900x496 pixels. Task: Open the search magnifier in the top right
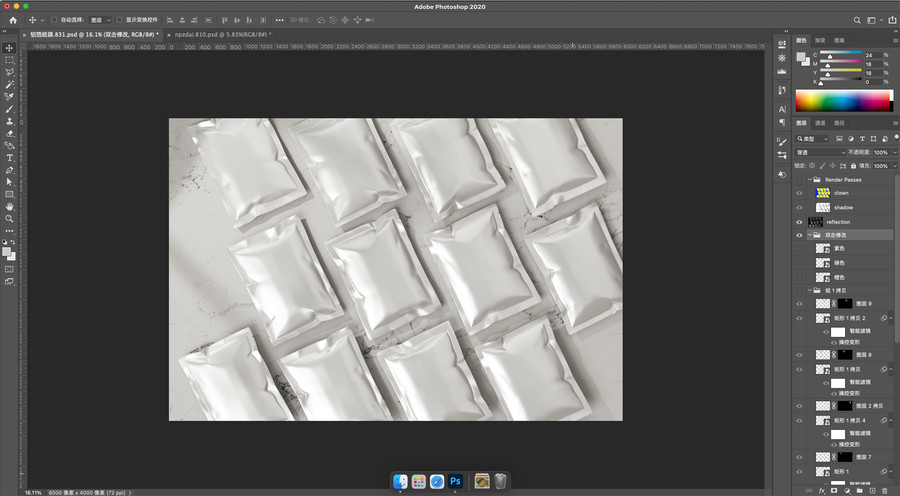coord(857,20)
